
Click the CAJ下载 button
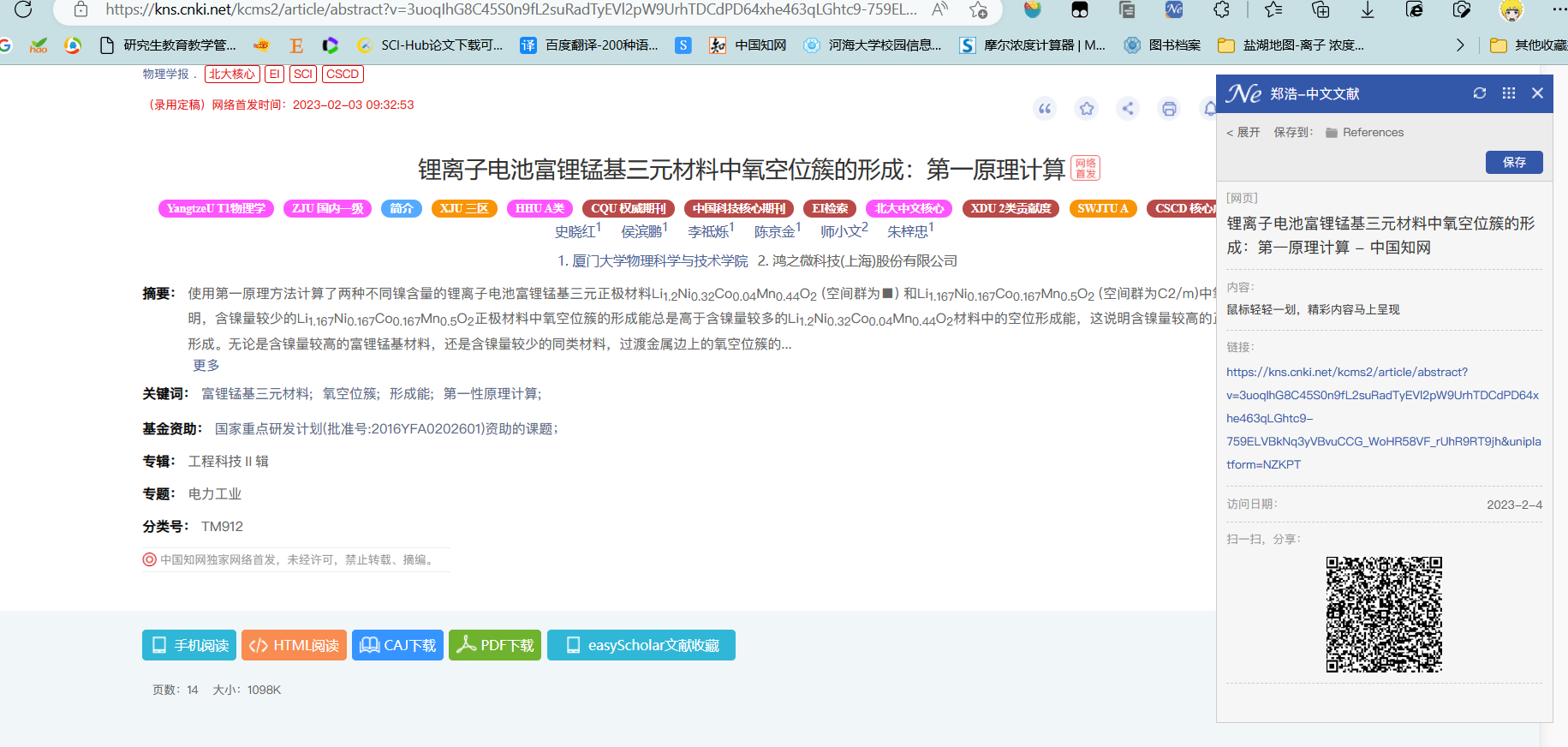point(397,645)
